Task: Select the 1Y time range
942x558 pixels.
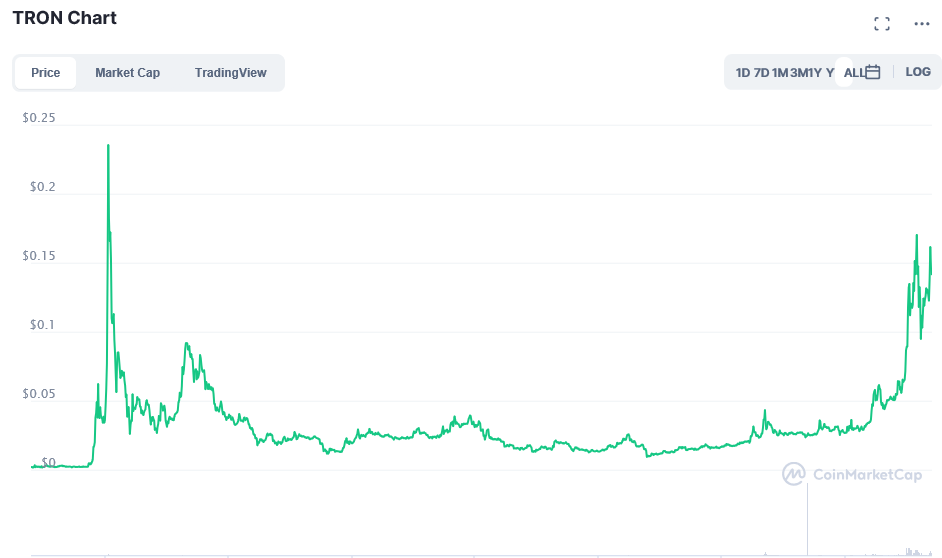Action: [815, 73]
